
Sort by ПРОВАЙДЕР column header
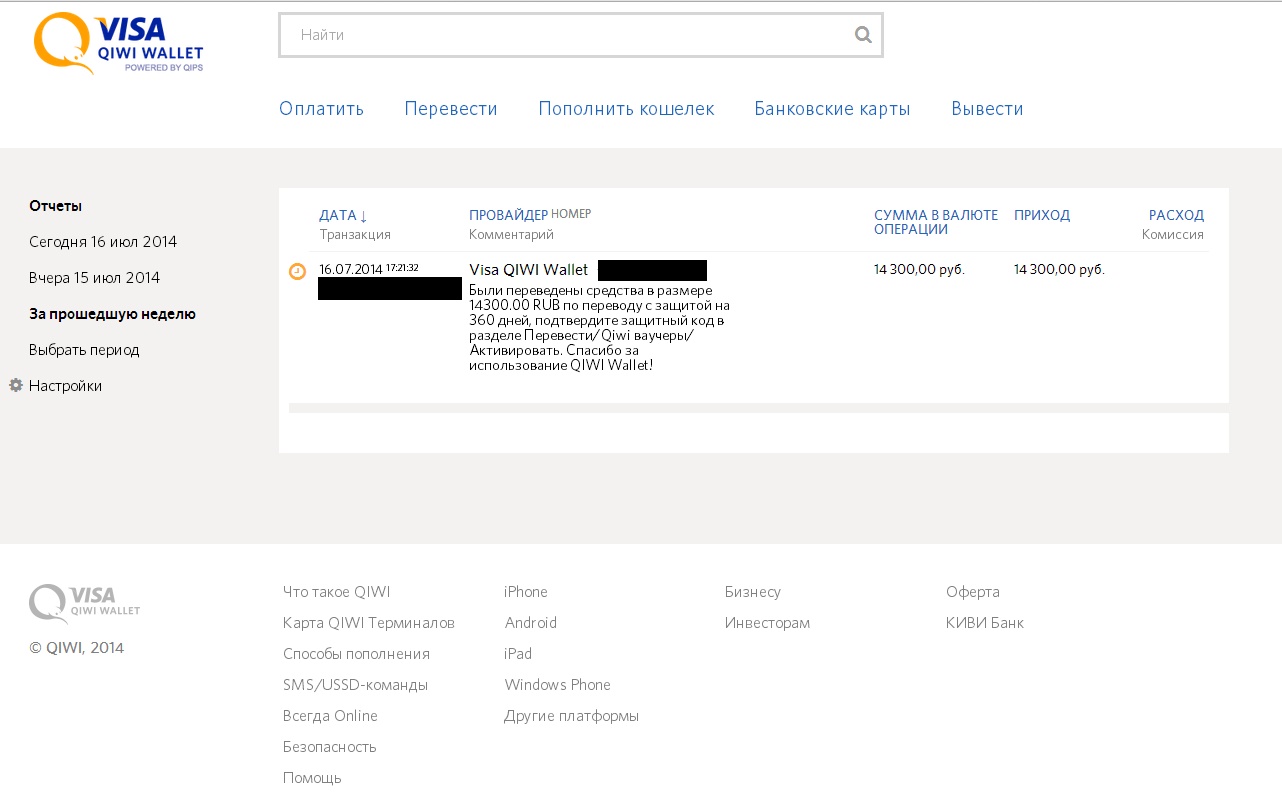pyautogui.click(x=508, y=215)
